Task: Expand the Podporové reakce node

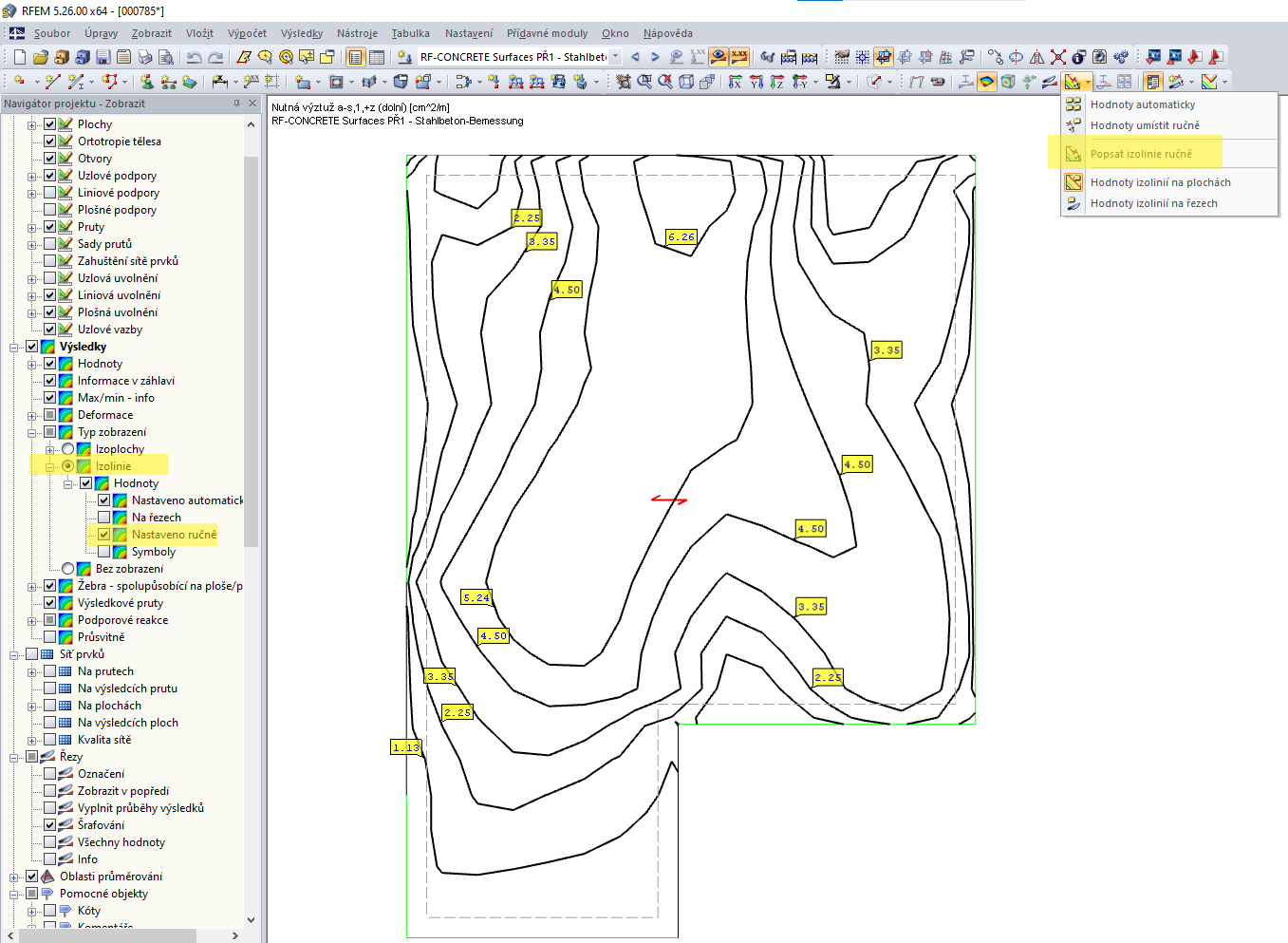Action: click(x=32, y=620)
